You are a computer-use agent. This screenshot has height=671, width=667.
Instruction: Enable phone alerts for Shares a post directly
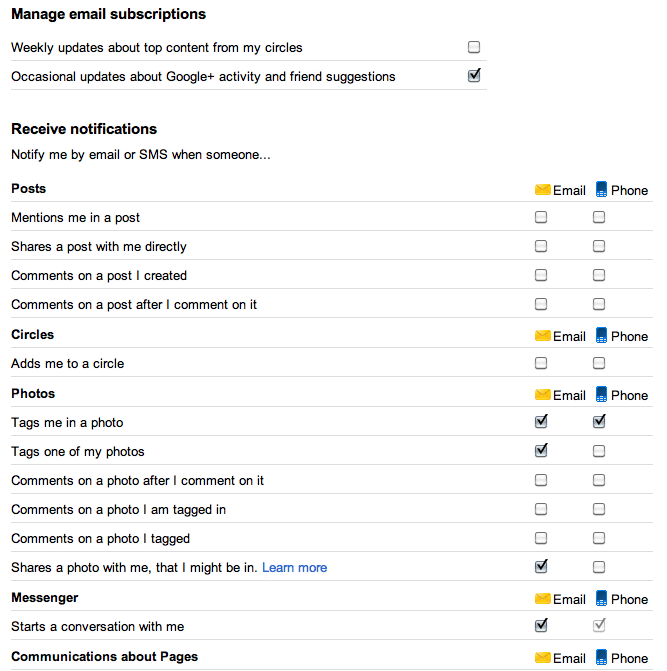(x=599, y=246)
